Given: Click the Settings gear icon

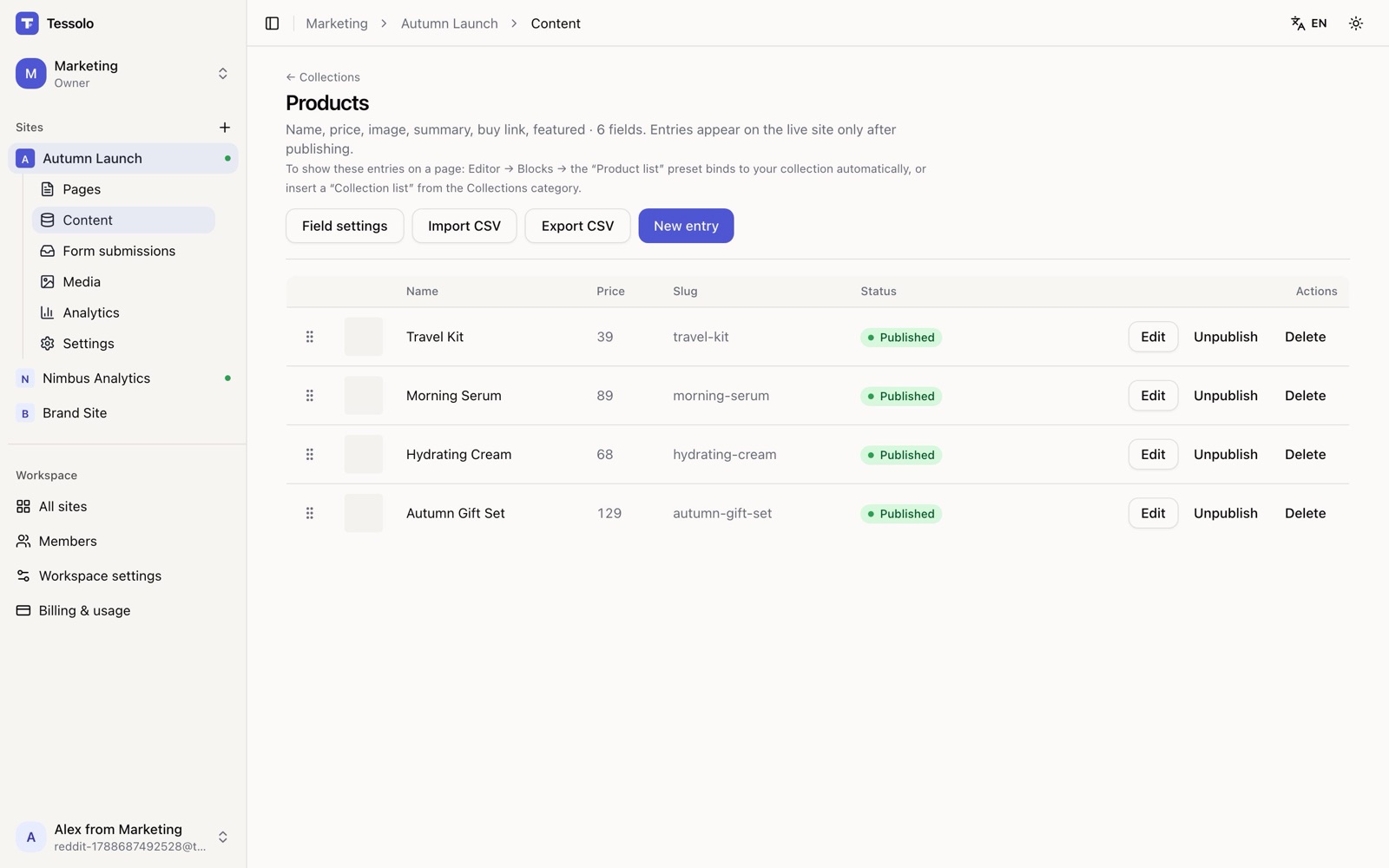Looking at the screenshot, I should pyautogui.click(x=48, y=344).
